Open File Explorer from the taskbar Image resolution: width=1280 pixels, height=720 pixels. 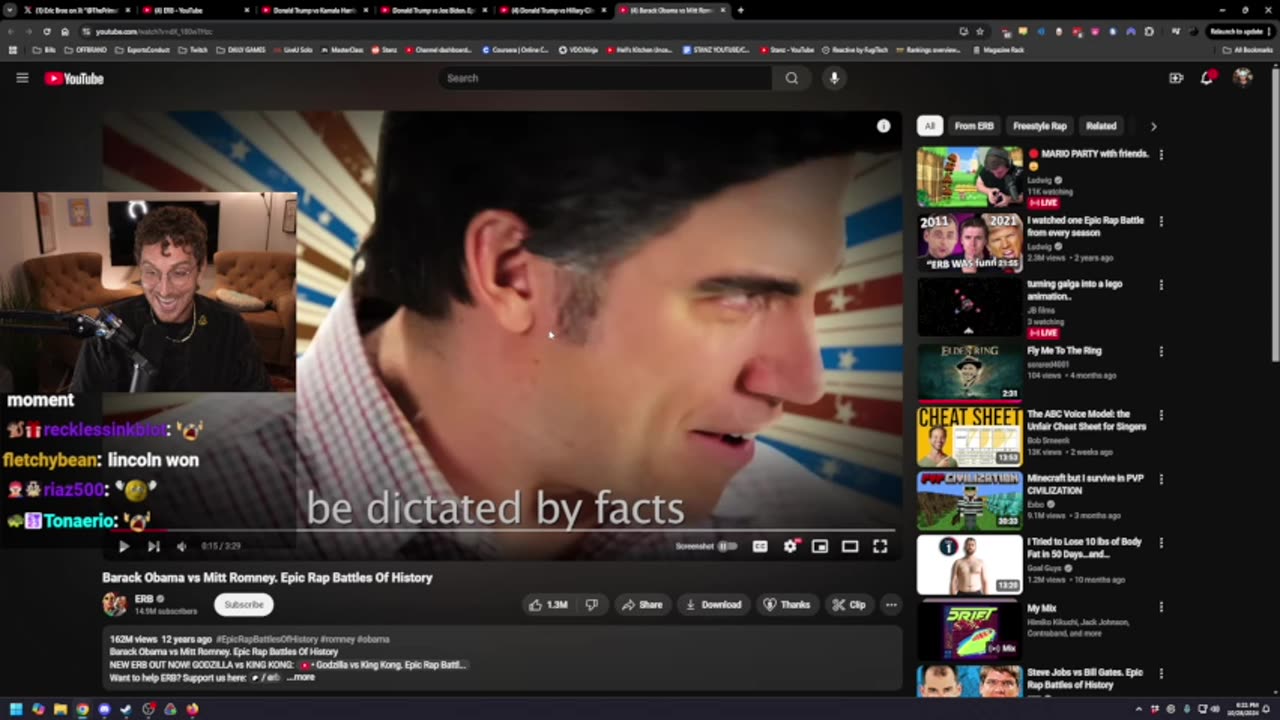click(x=60, y=709)
